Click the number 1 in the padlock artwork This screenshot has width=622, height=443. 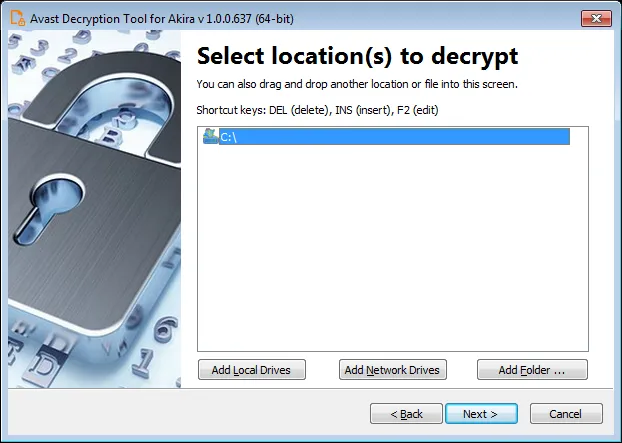click(143, 364)
